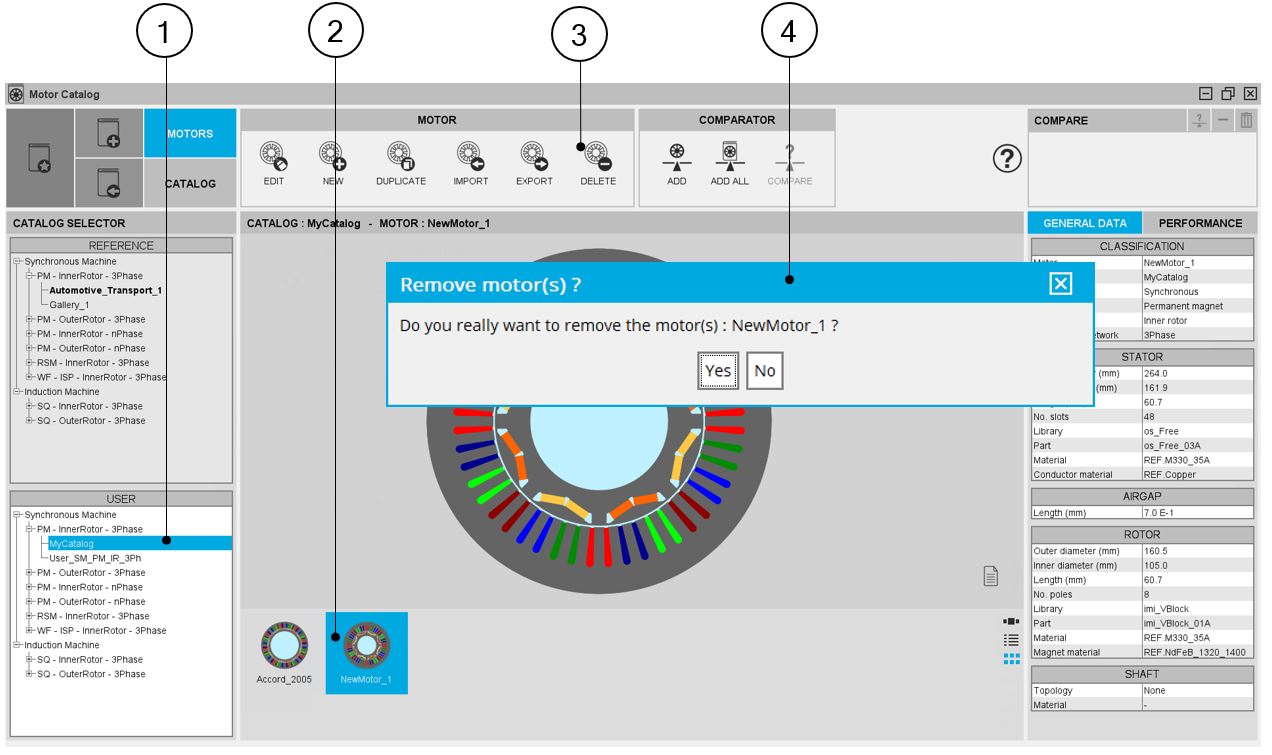
Task: Switch to grid thumbnail view mode
Action: 1011,658
